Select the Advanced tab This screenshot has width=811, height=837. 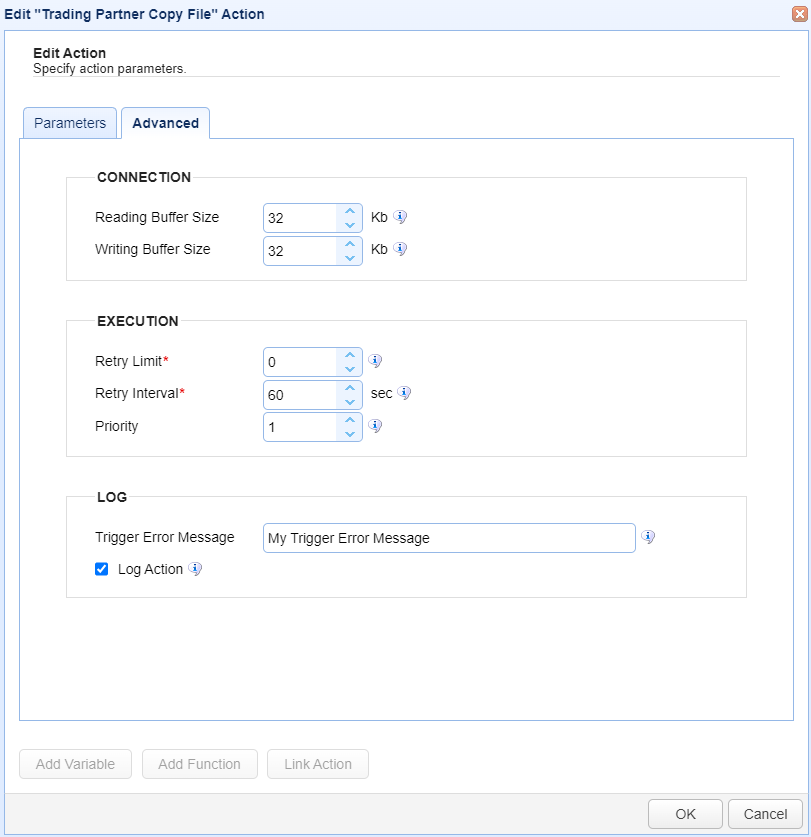166,123
